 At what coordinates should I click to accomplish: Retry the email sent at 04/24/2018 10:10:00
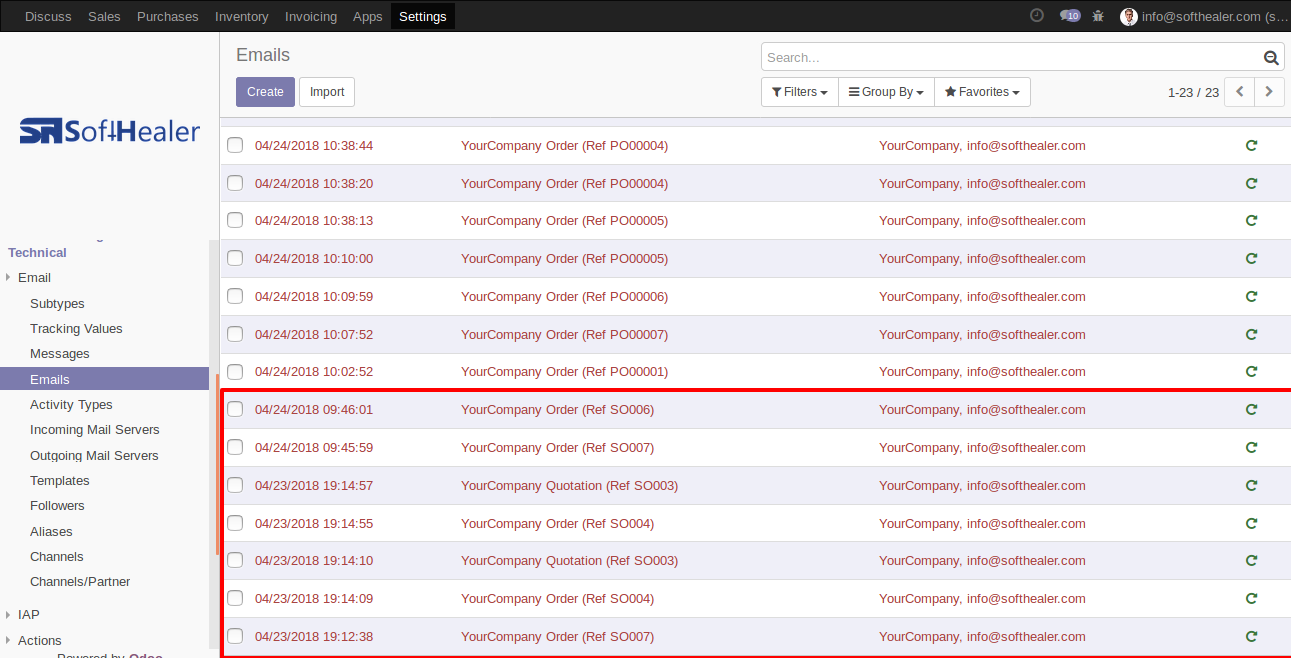1251,259
